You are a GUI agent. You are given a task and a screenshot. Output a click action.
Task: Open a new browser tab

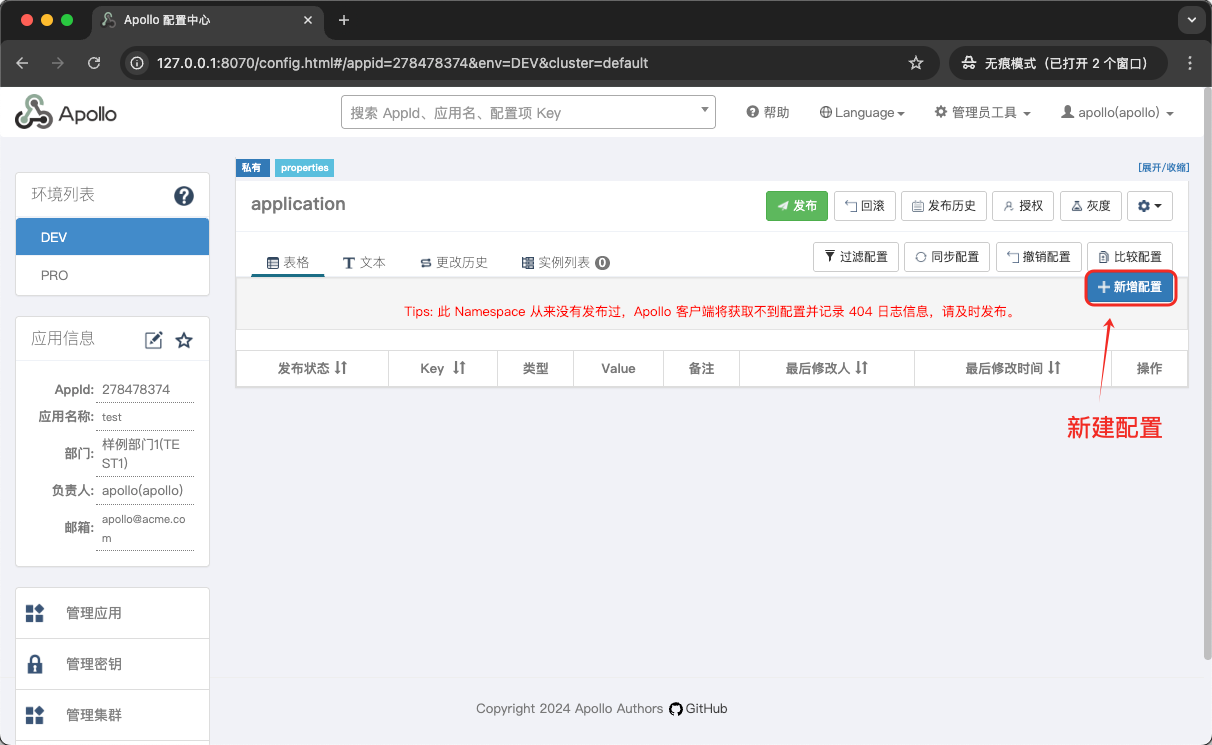(x=344, y=20)
